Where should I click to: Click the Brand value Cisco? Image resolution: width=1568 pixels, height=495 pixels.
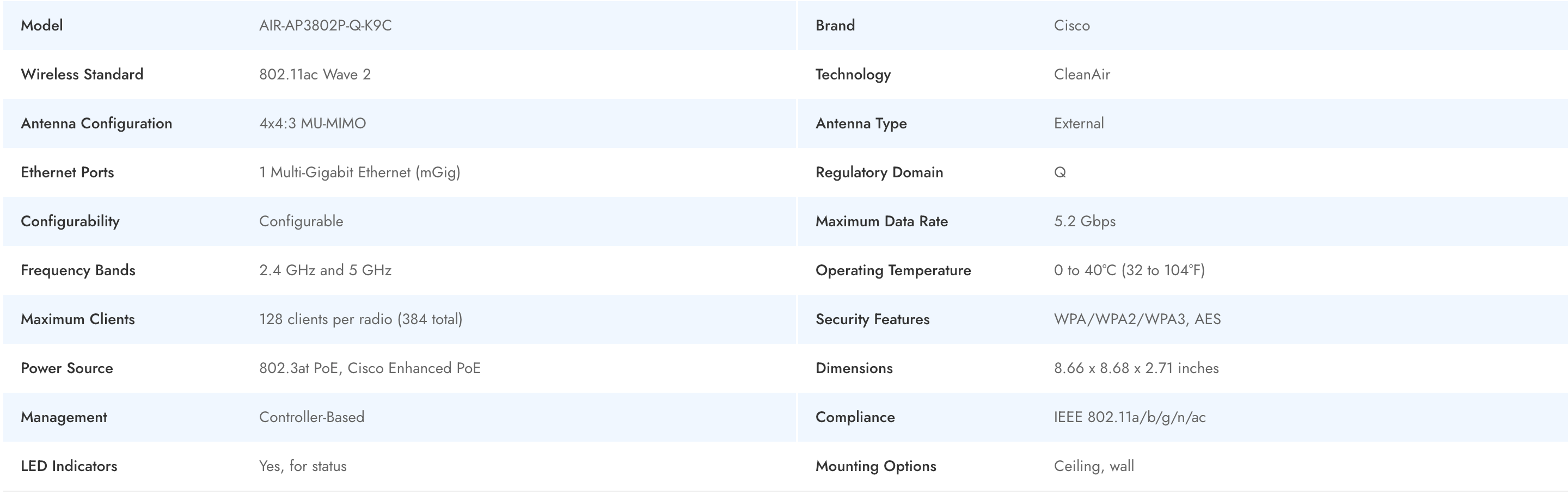coord(1071,26)
